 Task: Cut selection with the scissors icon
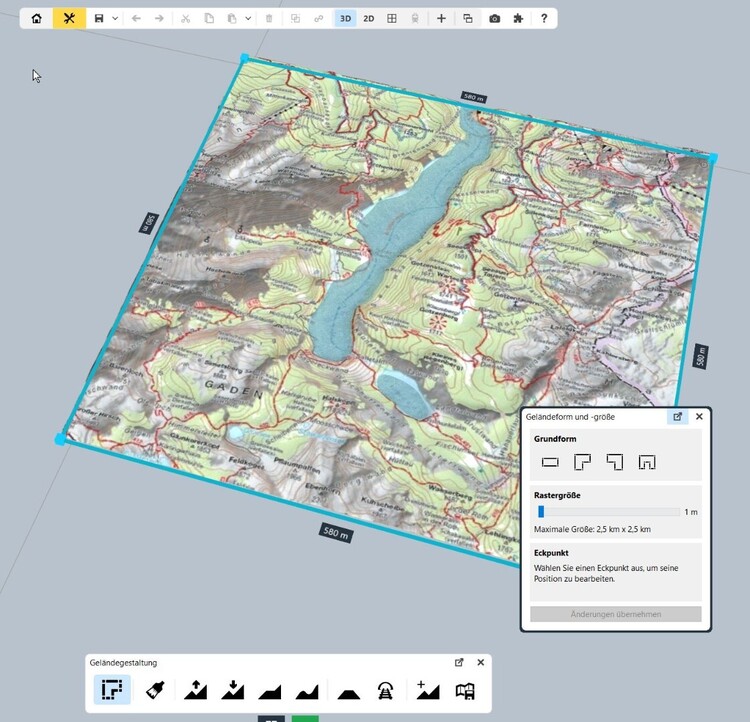pos(186,19)
